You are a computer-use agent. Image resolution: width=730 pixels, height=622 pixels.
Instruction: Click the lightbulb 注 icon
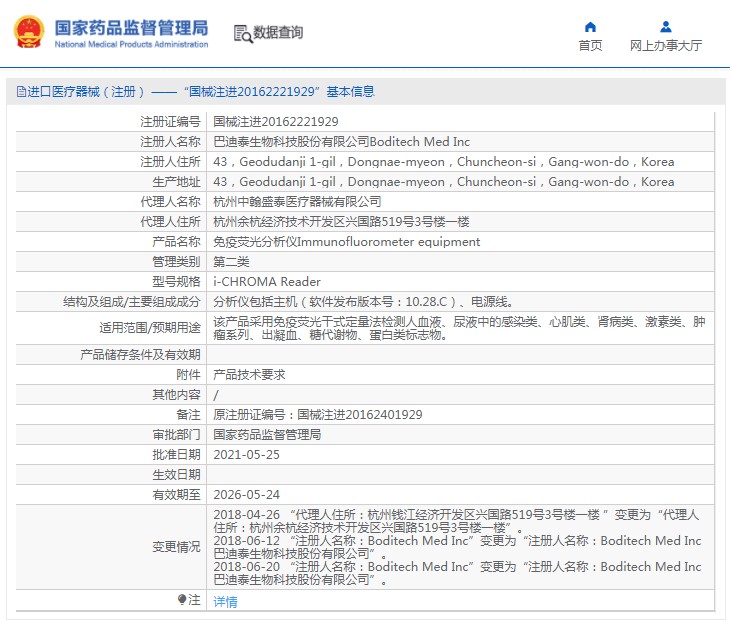(x=182, y=599)
